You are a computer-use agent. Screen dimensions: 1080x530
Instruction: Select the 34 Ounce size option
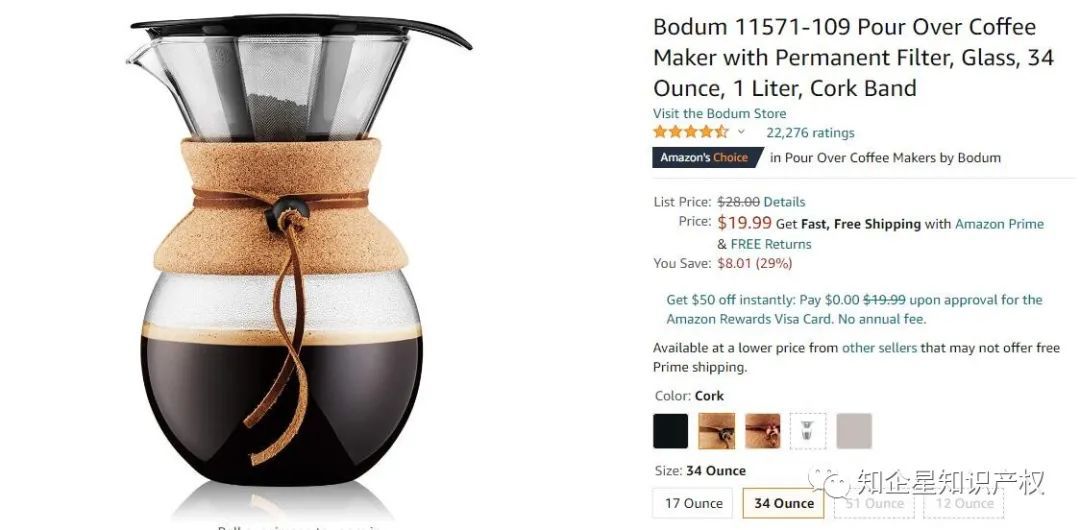point(784,503)
